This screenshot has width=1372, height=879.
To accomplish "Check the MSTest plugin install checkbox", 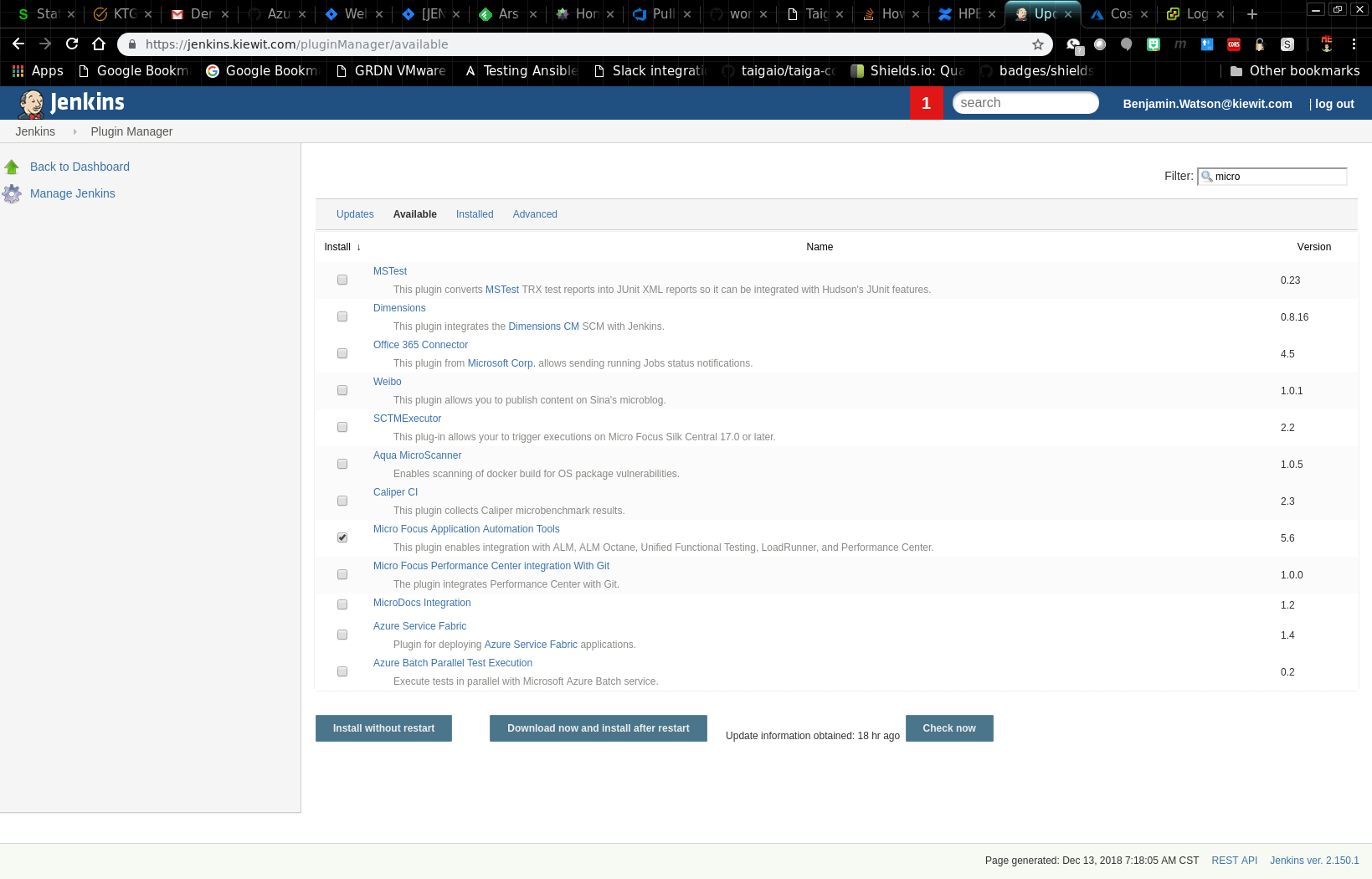I will pos(342,280).
